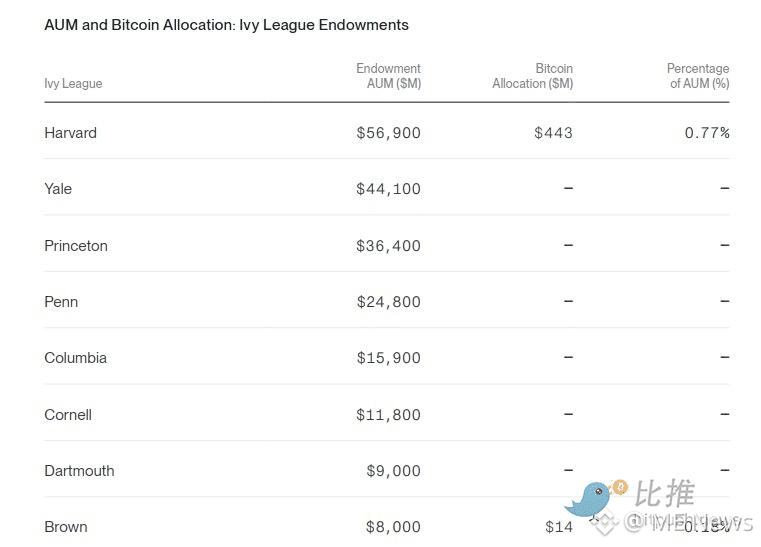Click the chart title about Ivy League Endowments
The image size is (761, 547).
[x=226, y=25]
